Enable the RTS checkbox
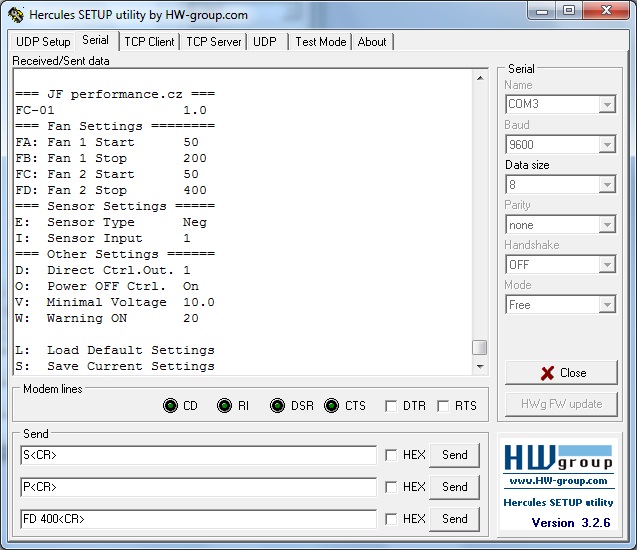 [x=442, y=406]
